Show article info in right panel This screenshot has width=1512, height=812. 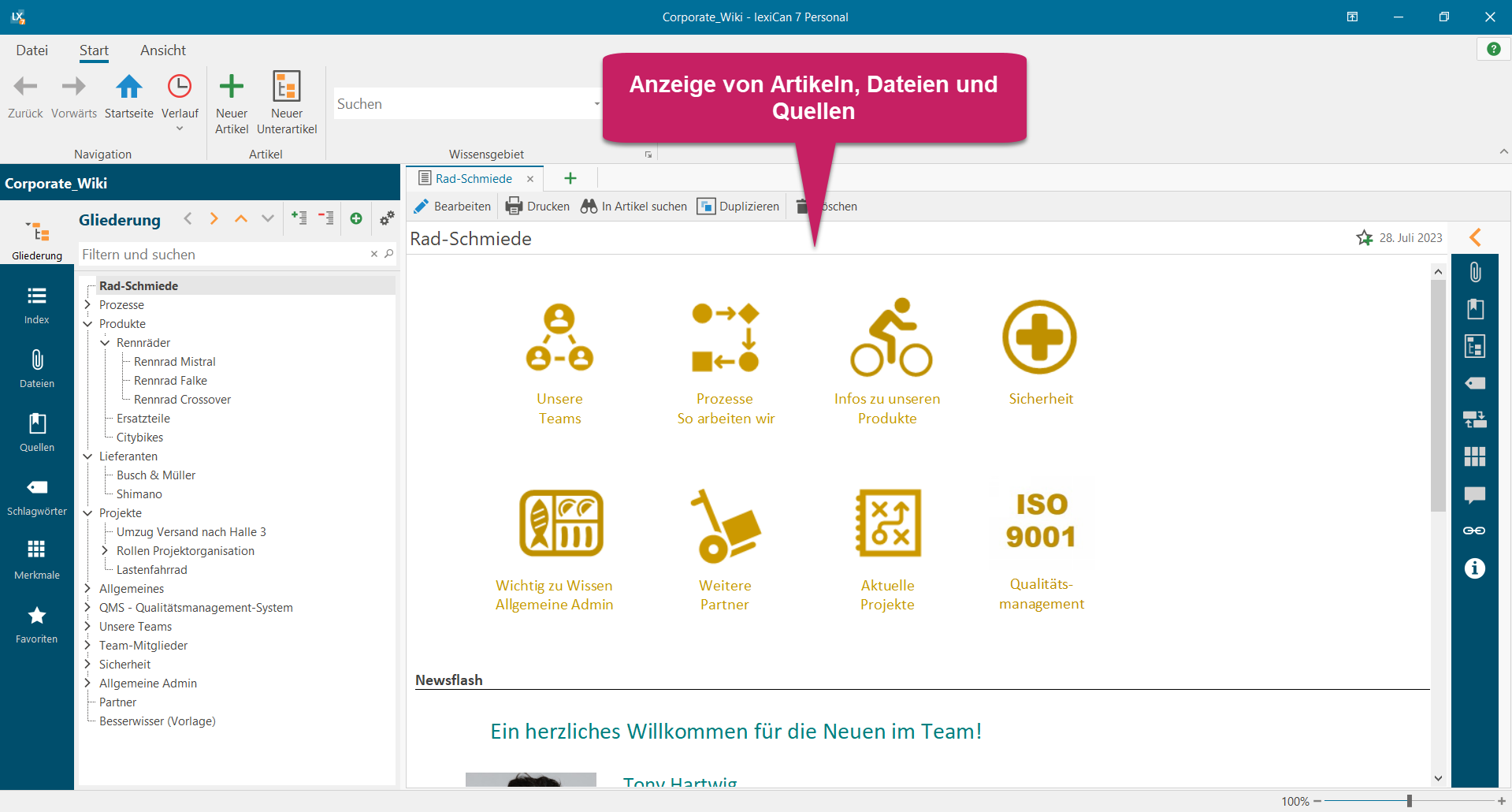(x=1475, y=568)
